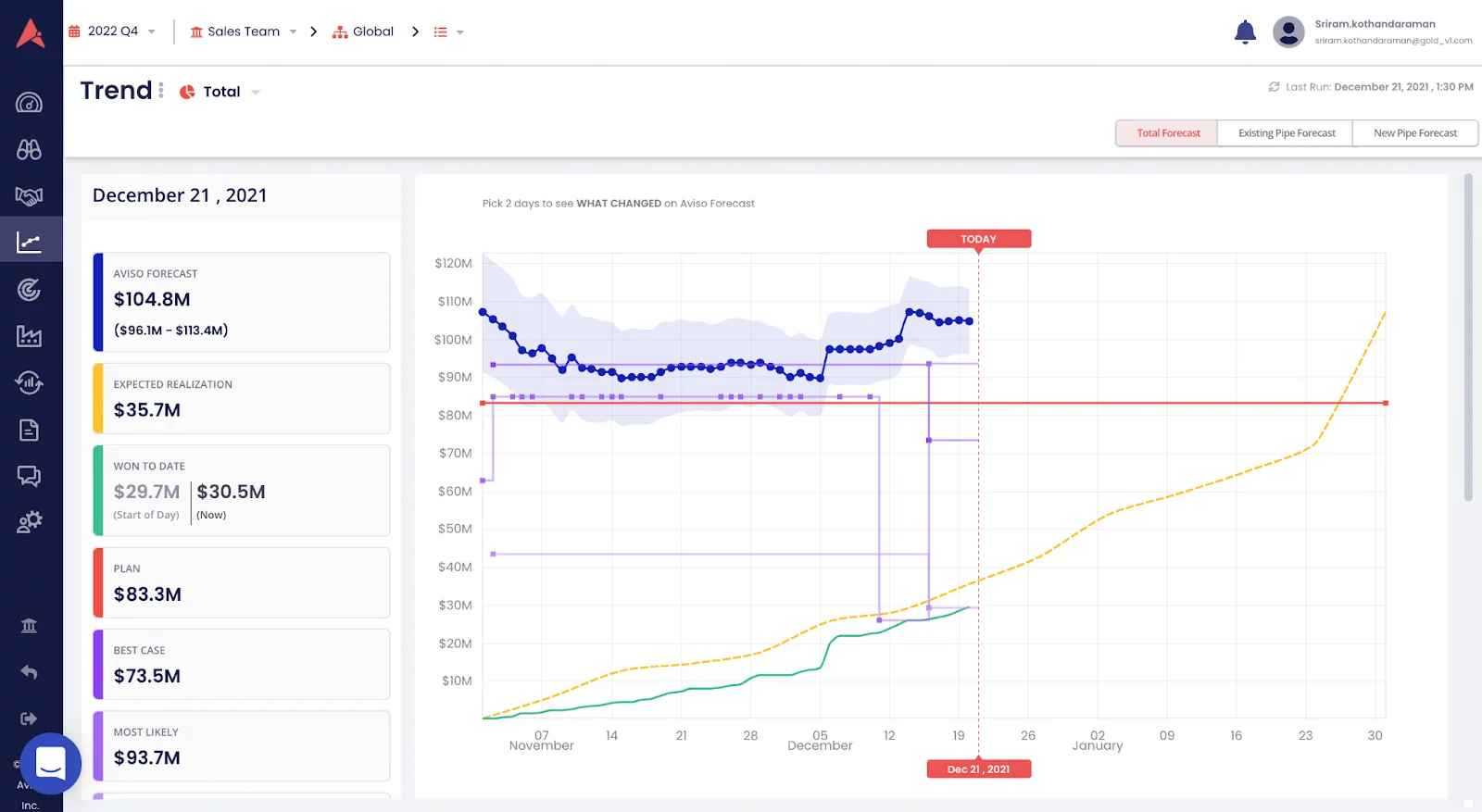
Task: Open the user profile avatar
Action: point(1288,32)
